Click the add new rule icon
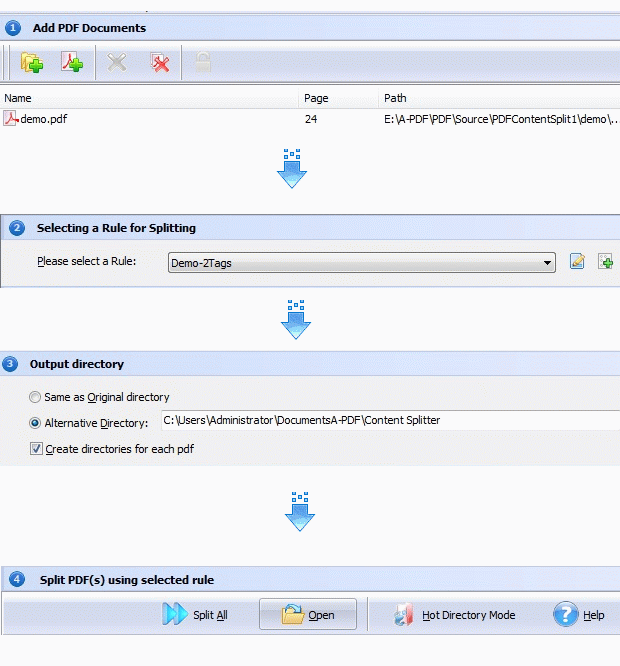Viewport: 620px width, 666px height. (x=606, y=261)
